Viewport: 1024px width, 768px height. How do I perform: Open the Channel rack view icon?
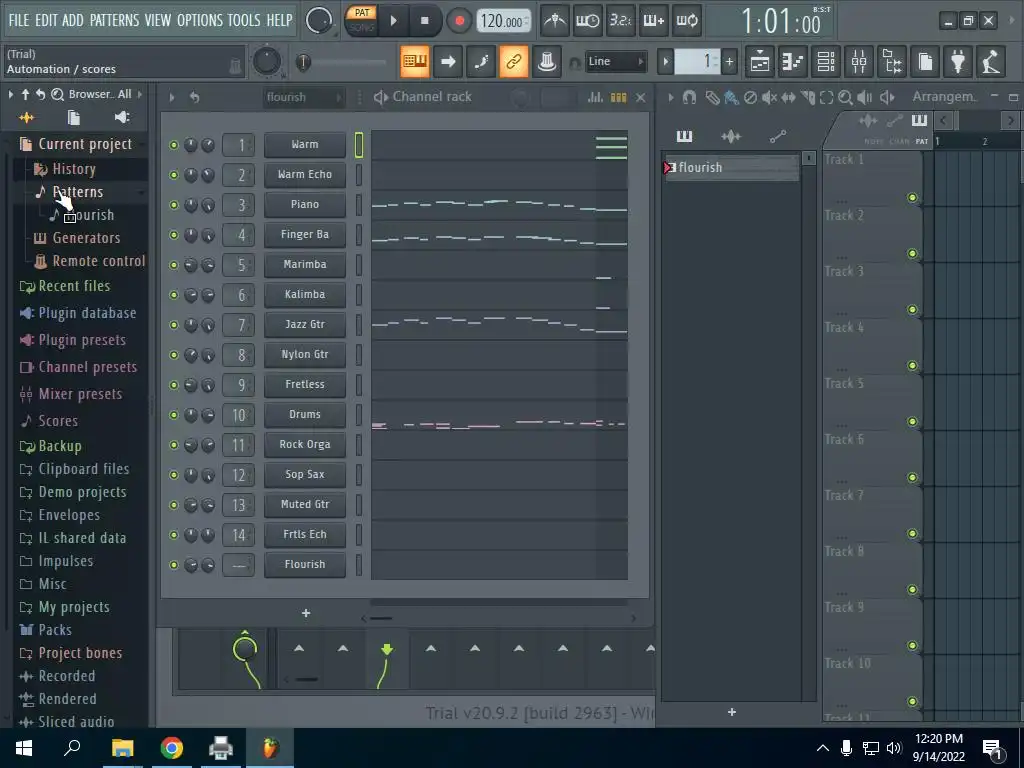coord(825,62)
